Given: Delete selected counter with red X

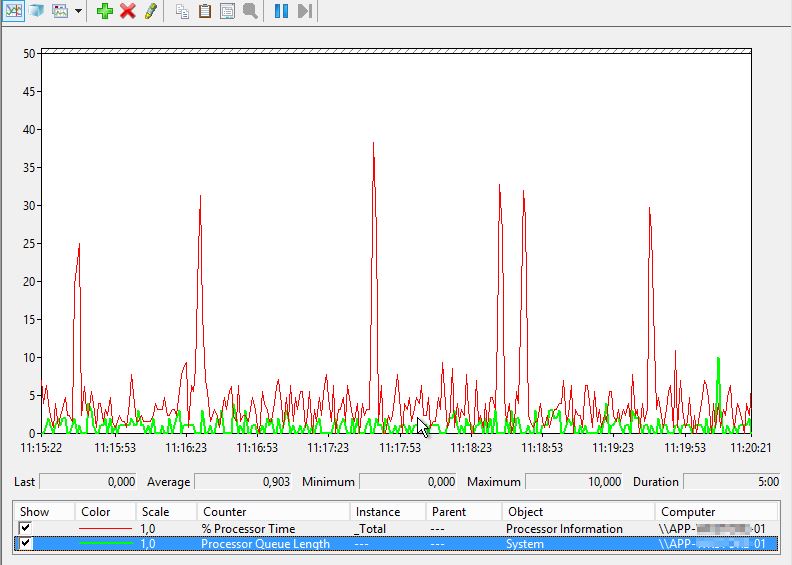Looking at the screenshot, I should click(x=127, y=11).
